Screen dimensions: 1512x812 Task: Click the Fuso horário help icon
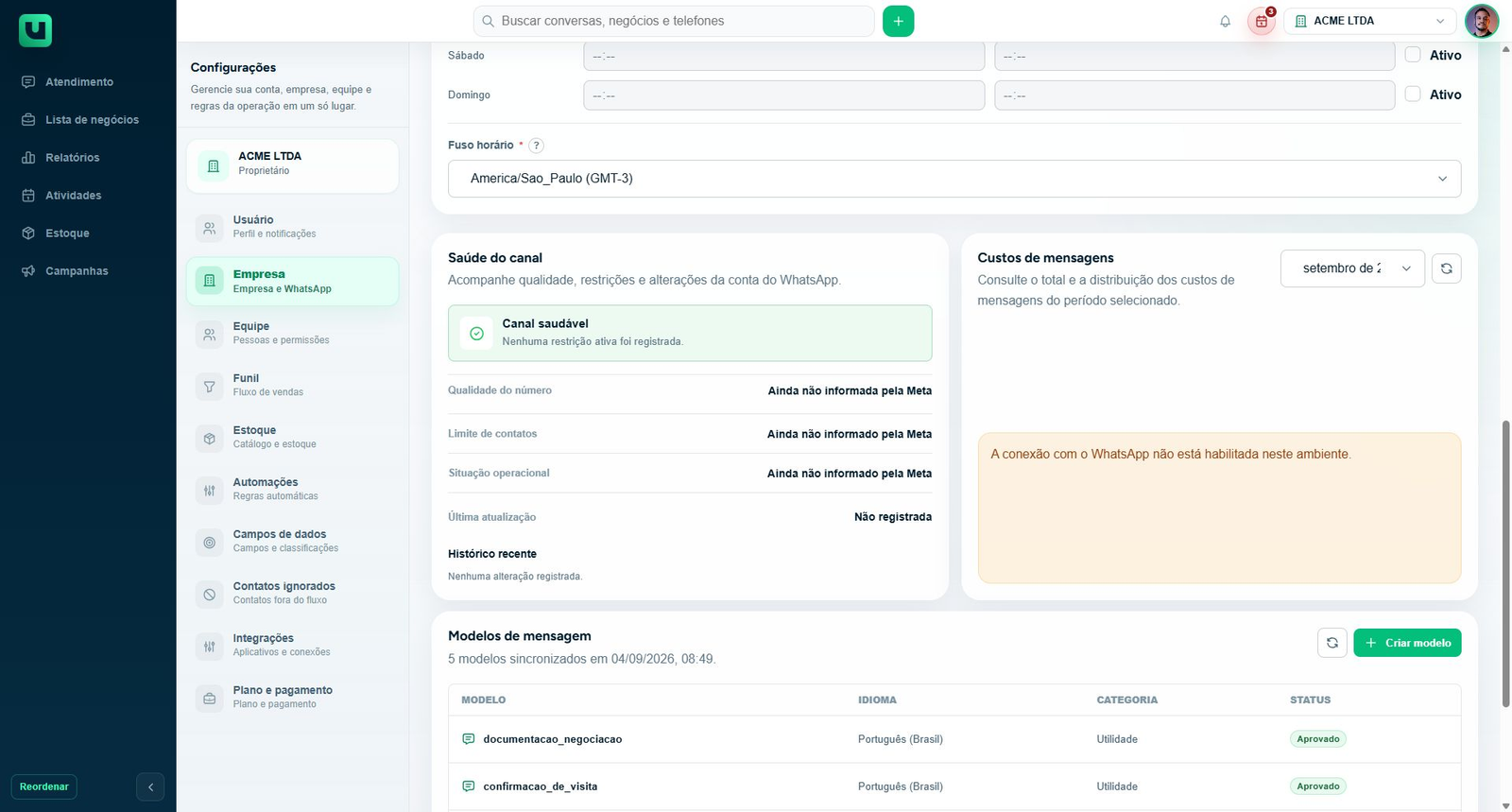click(x=536, y=146)
